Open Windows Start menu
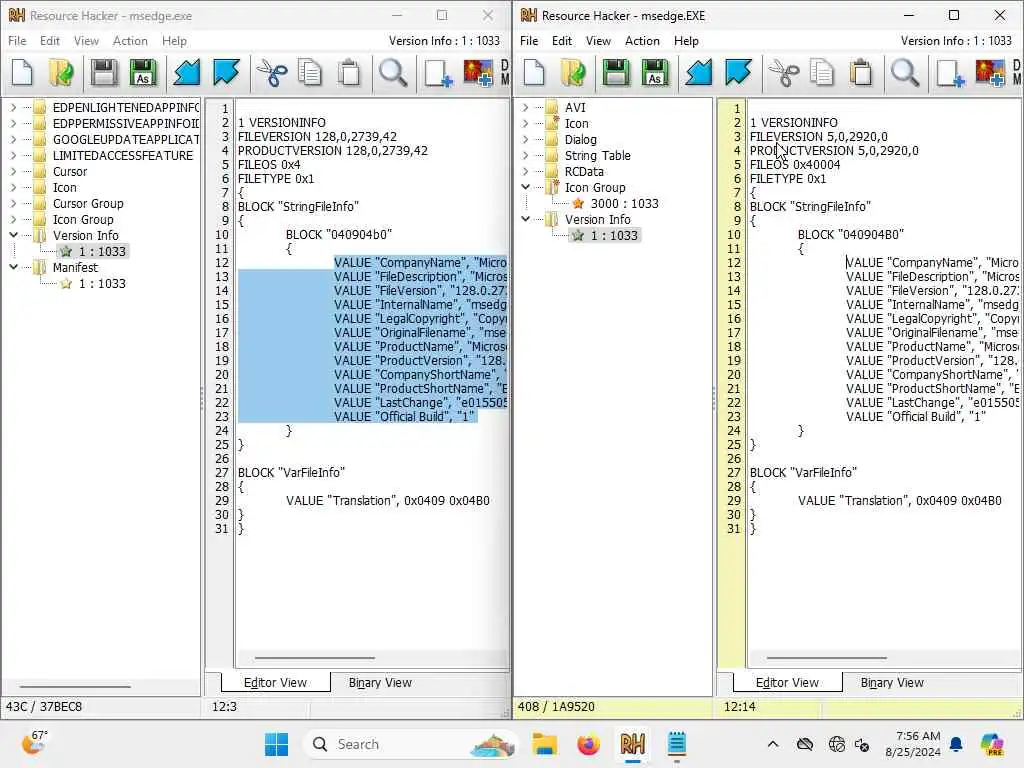The width and height of the screenshot is (1024, 768). point(276,744)
